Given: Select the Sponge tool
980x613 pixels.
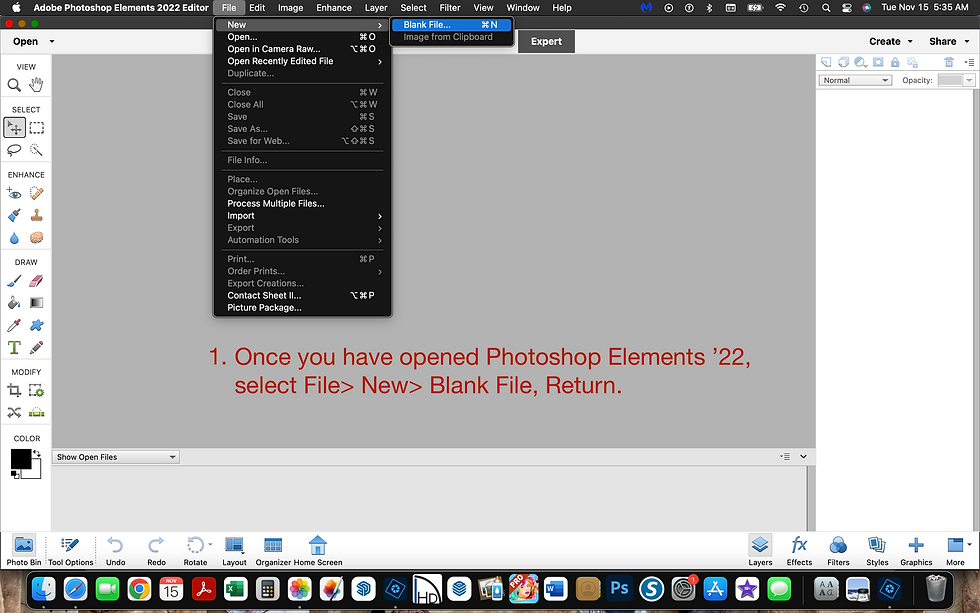Looking at the screenshot, I should click(x=36, y=238).
